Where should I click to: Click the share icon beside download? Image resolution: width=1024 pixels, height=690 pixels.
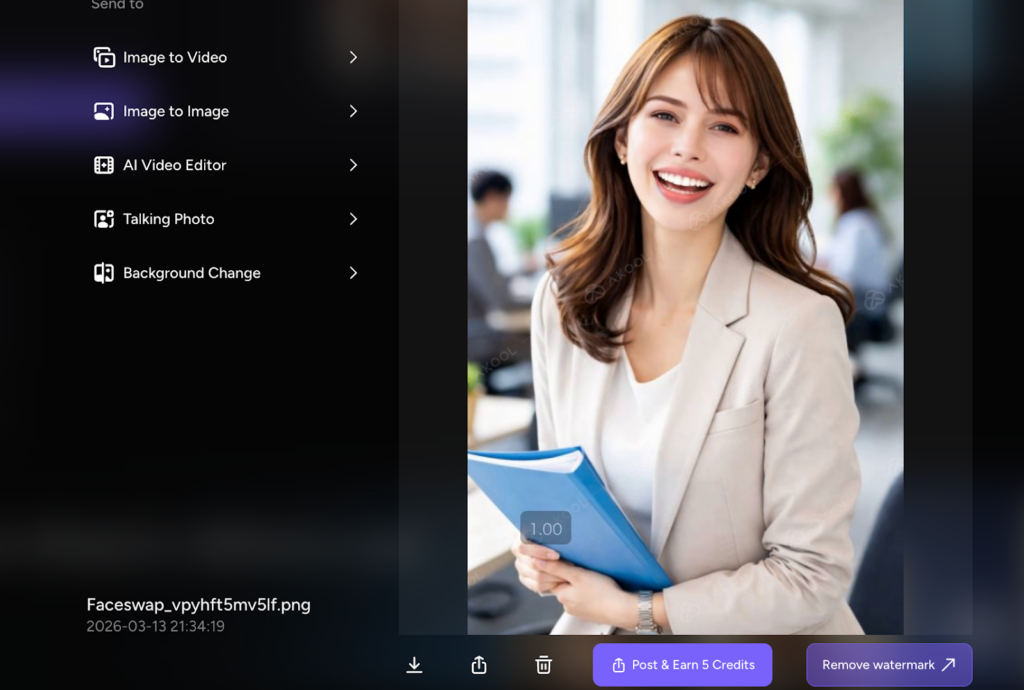[x=479, y=665]
